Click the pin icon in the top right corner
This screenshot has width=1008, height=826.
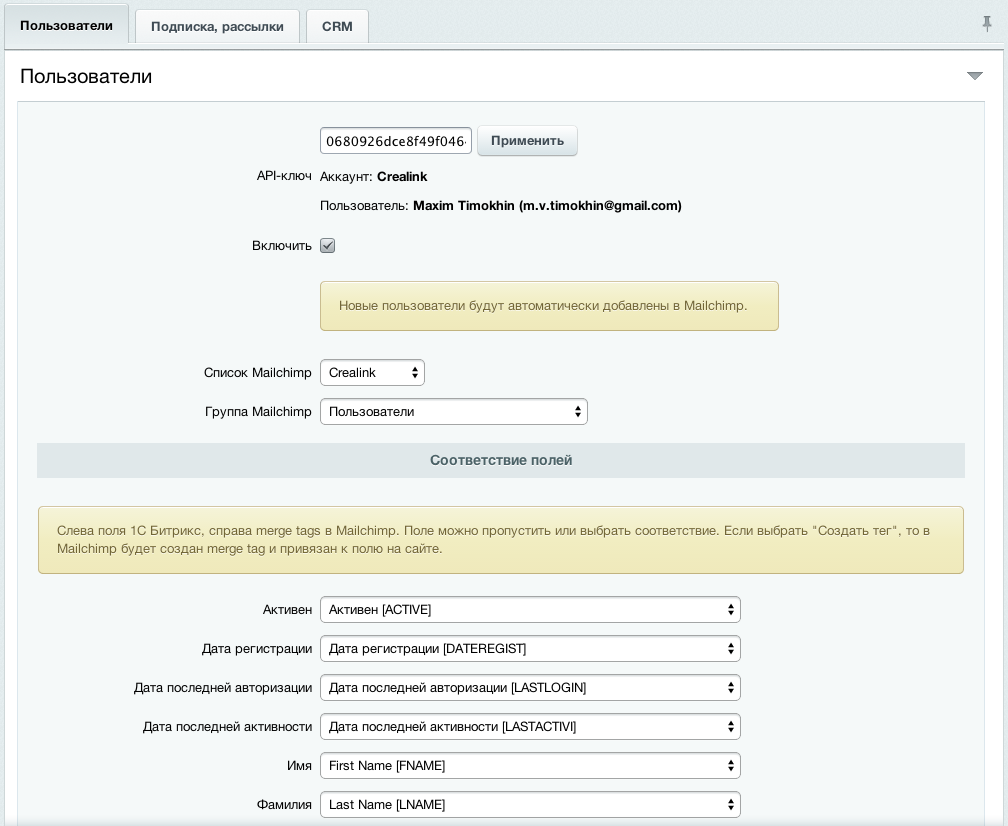tap(987, 24)
